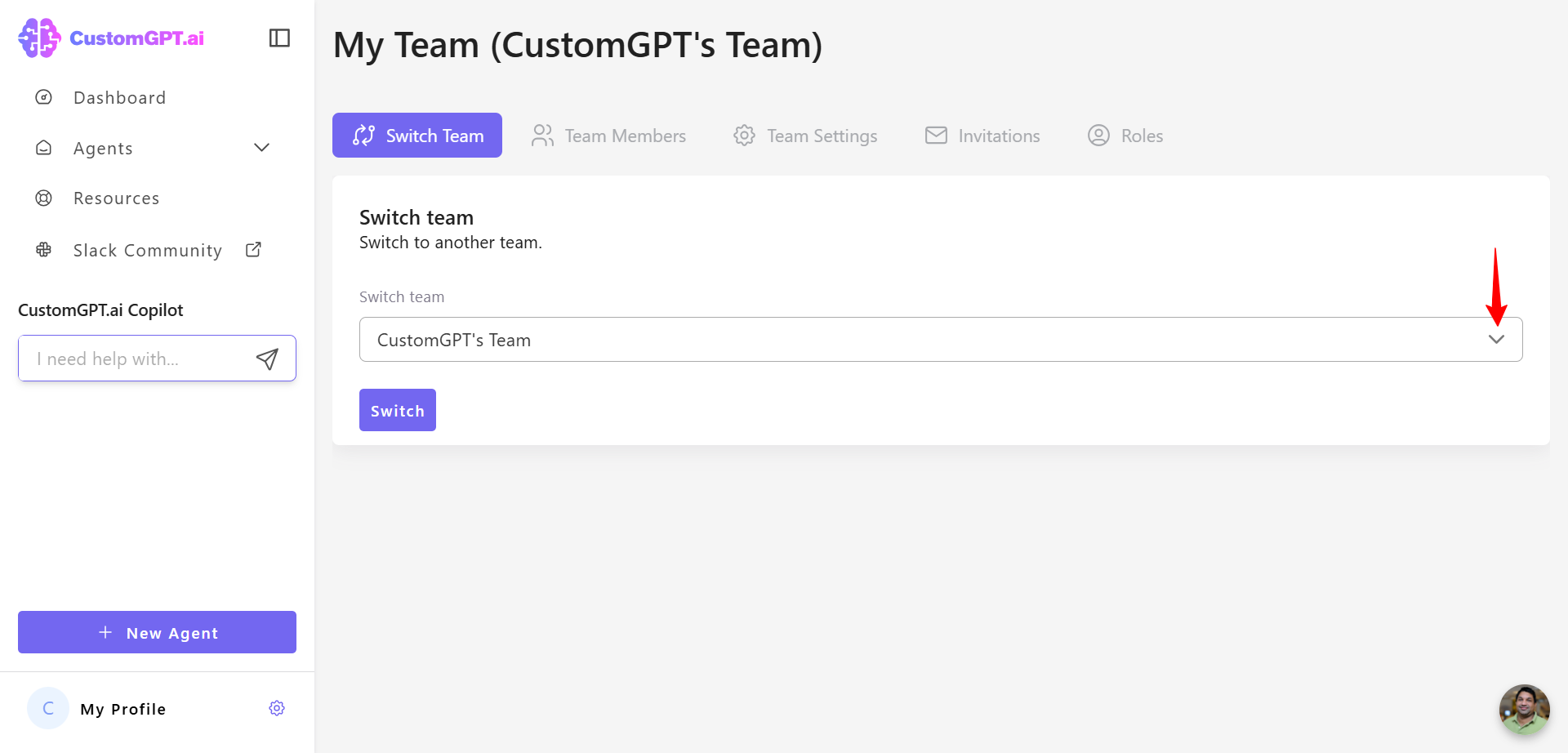Open the support chat avatar bubble
The height and width of the screenshot is (753, 1568).
pyautogui.click(x=1524, y=709)
